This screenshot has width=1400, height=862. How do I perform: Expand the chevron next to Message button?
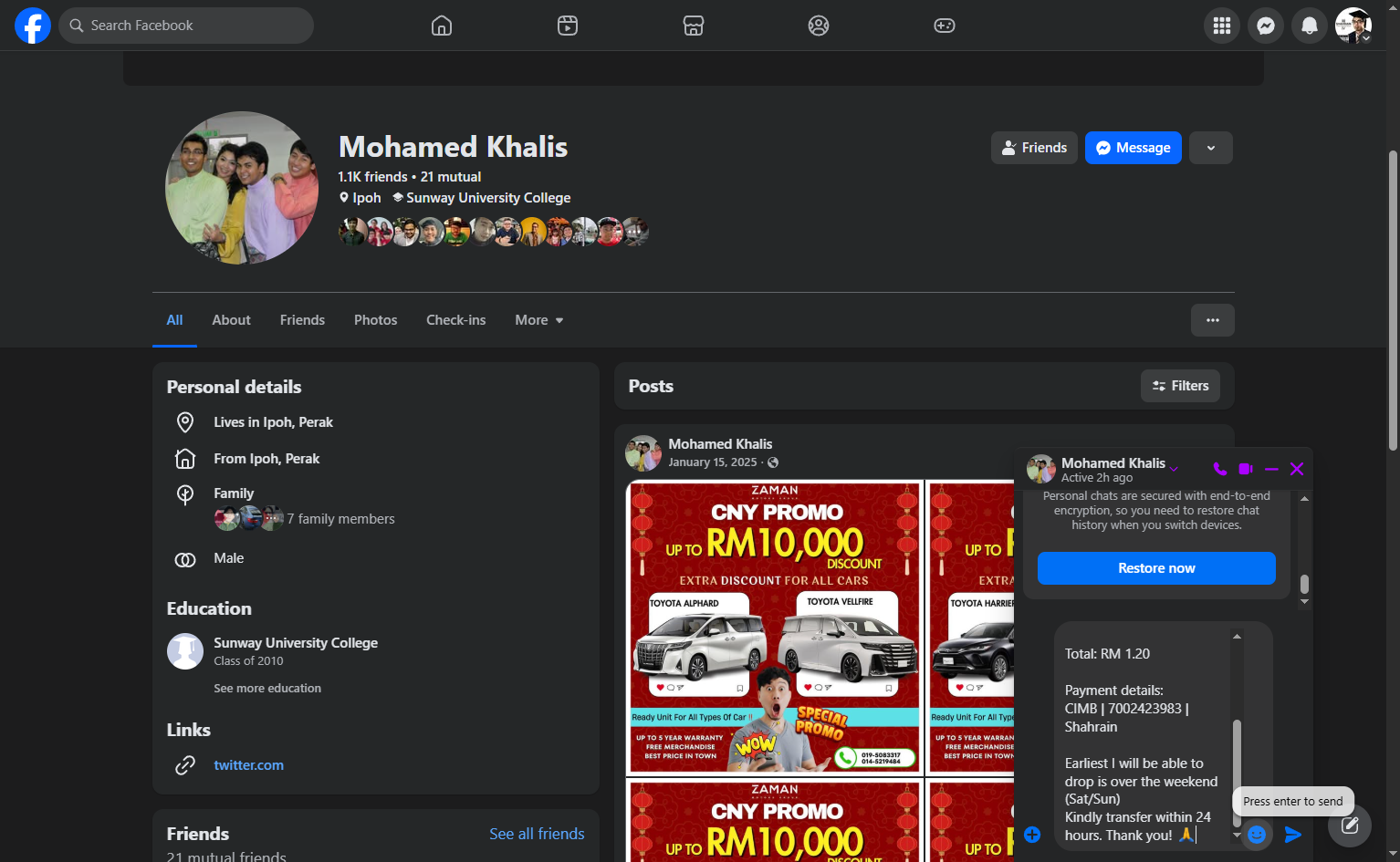pyautogui.click(x=1211, y=148)
